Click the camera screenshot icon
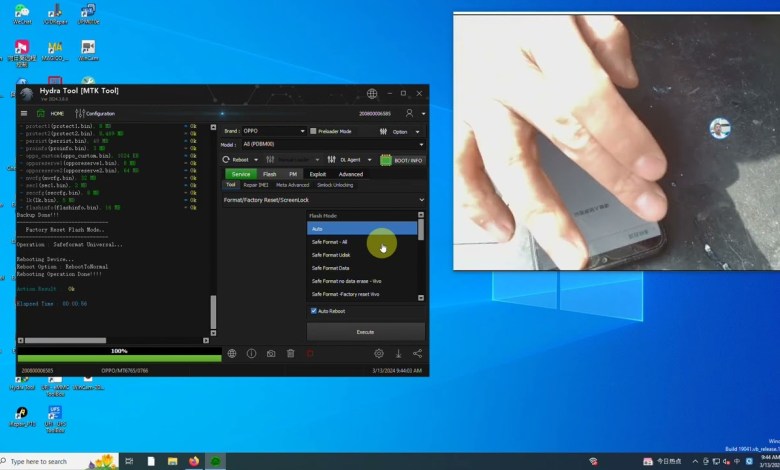This screenshot has width=780, height=470. (271, 354)
